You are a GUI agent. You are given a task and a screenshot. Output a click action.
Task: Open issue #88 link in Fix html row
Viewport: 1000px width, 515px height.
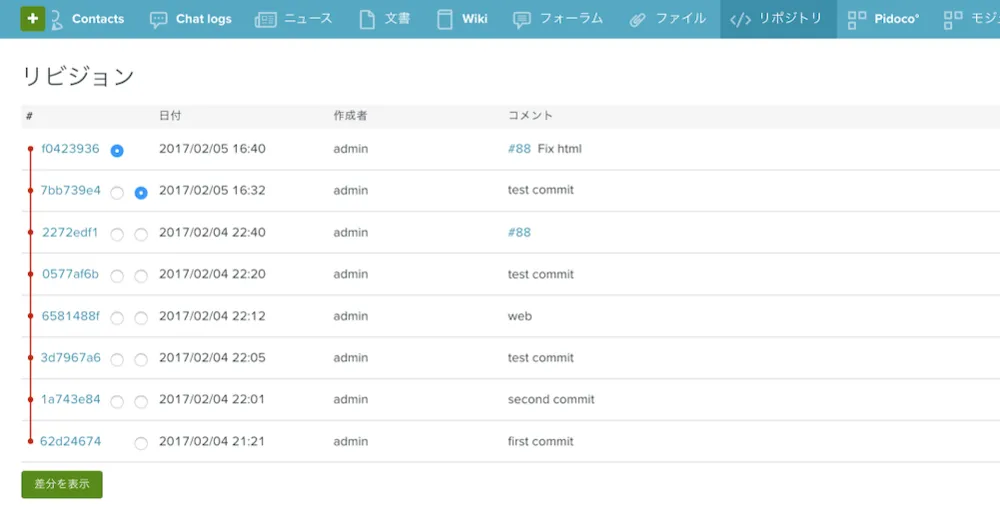pyautogui.click(x=519, y=149)
